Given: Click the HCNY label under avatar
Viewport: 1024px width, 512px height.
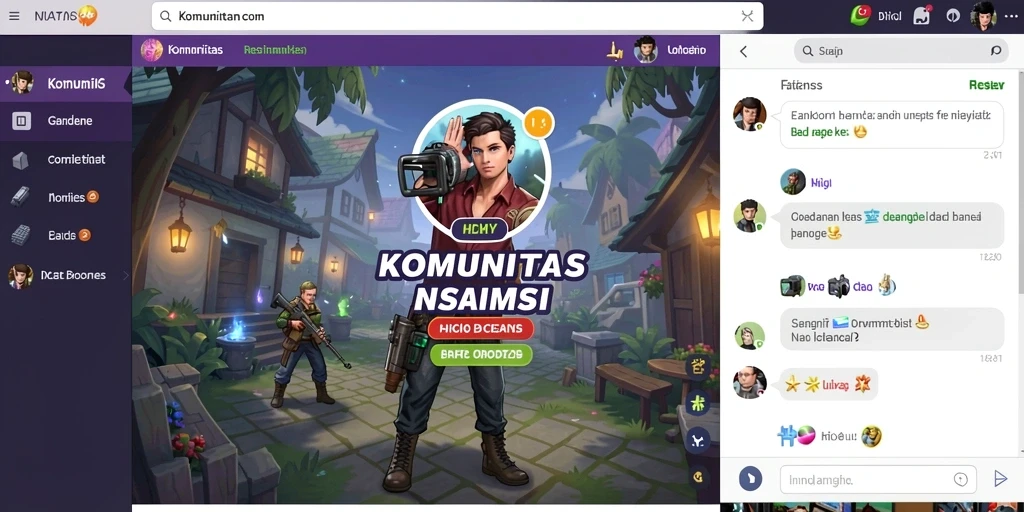Looking at the screenshot, I should 479,229.
